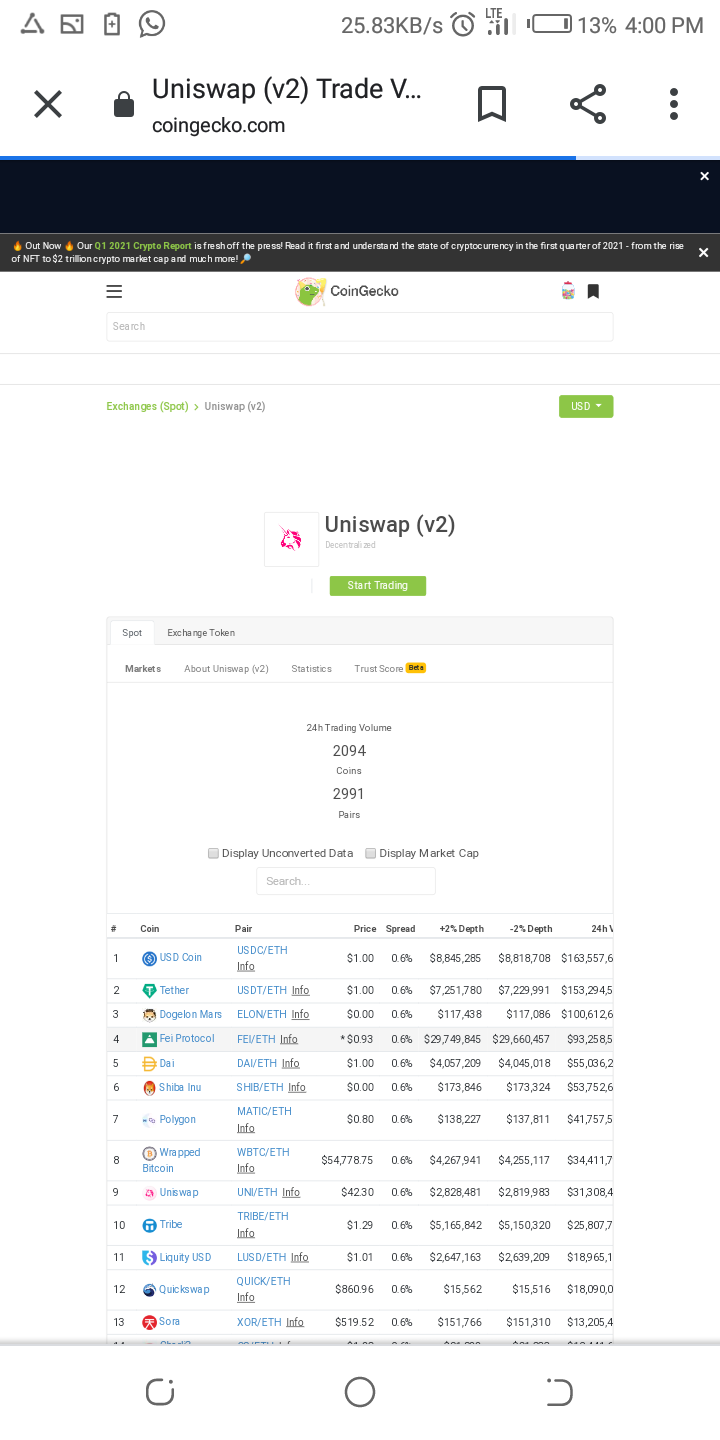This screenshot has height=1440, width=720.
Task: Open the Shiba Inu coin link
Action: click(x=180, y=1088)
